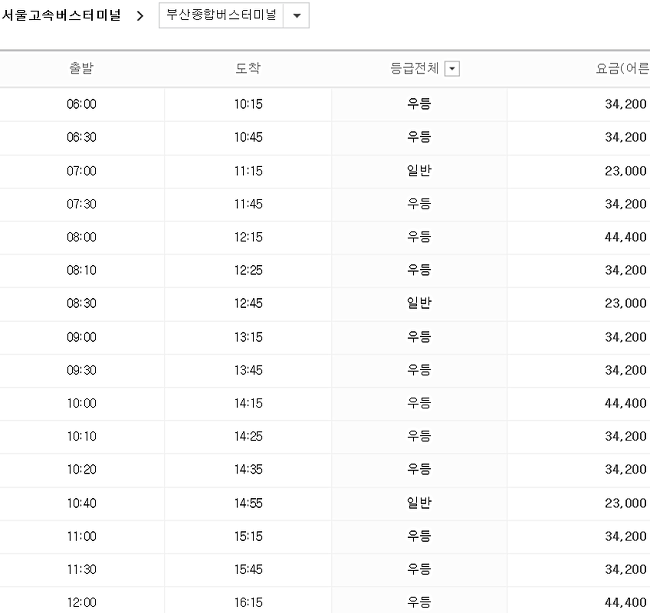
Task: Click the 23,000 fare in the 07:00 row
Action: [626, 171]
